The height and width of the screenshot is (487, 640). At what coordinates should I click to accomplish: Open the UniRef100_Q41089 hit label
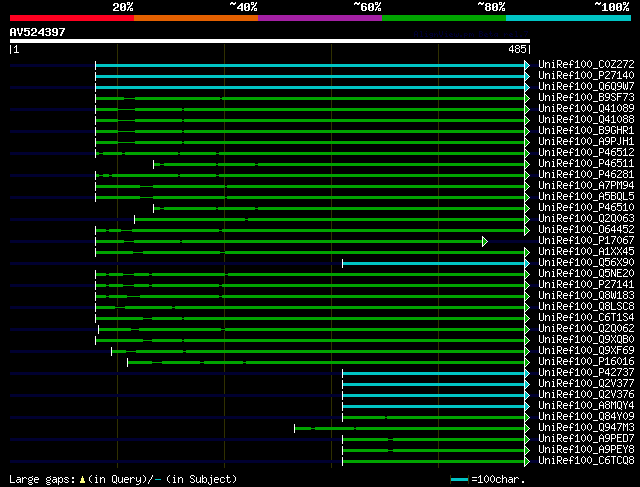tap(586, 108)
